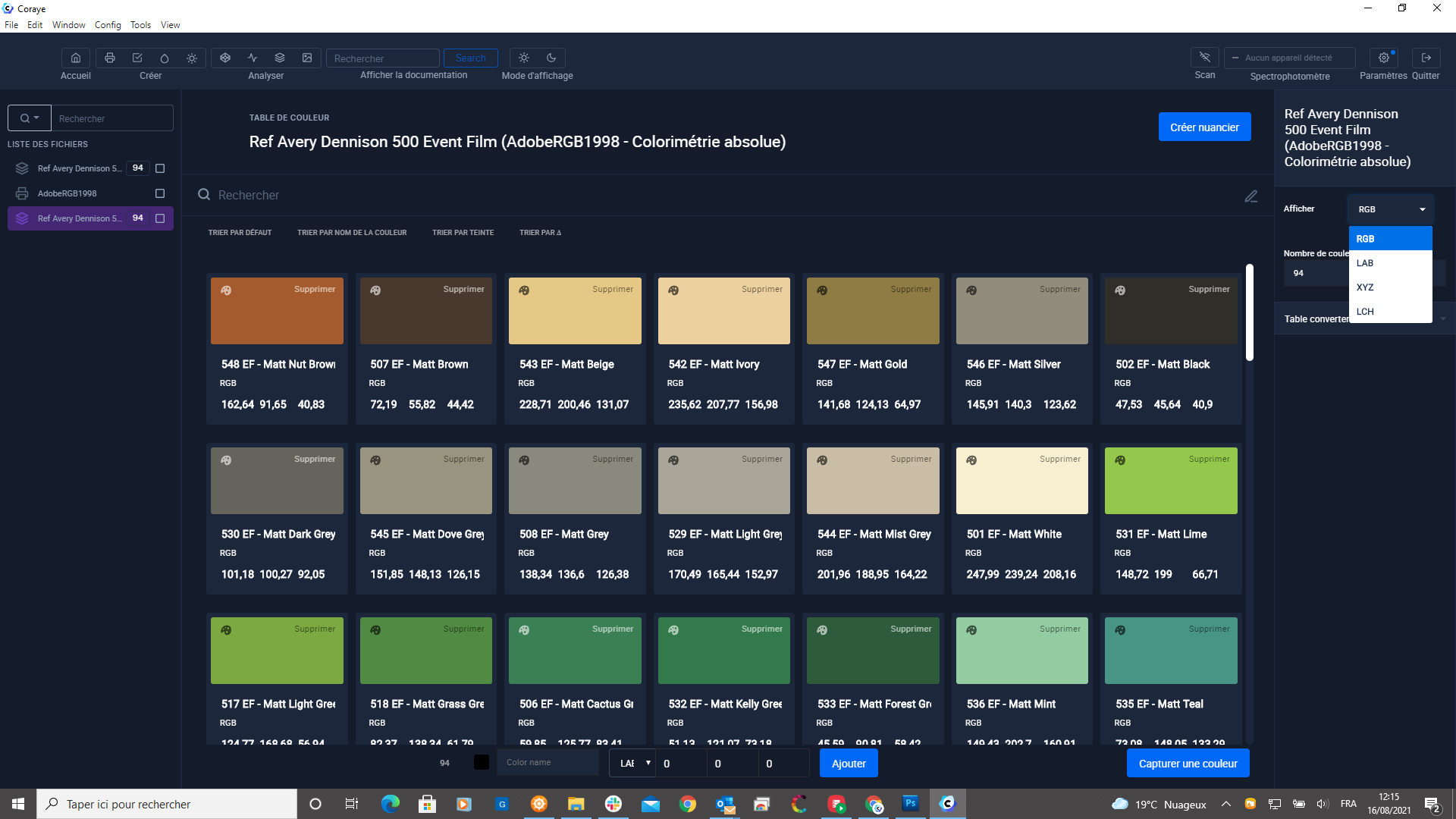Click the Accueil home icon
The height and width of the screenshot is (819, 1456).
pos(76,58)
